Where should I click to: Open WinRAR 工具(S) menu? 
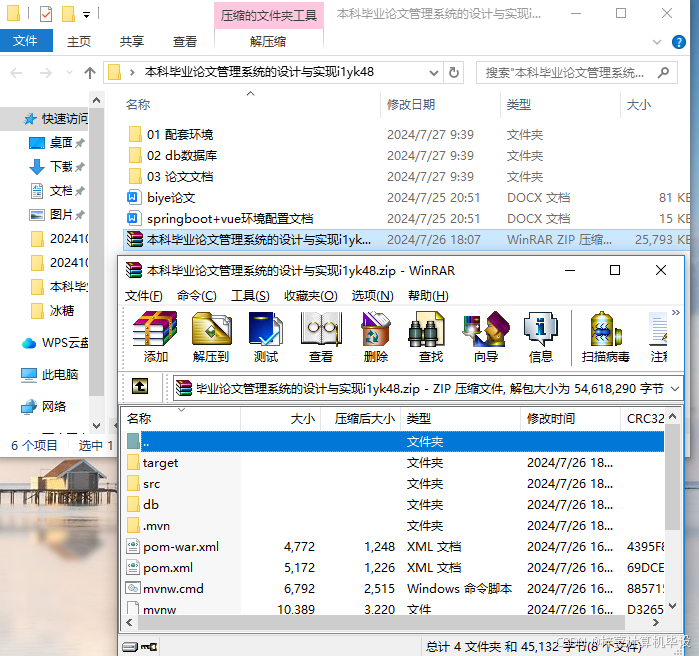(x=250, y=295)
